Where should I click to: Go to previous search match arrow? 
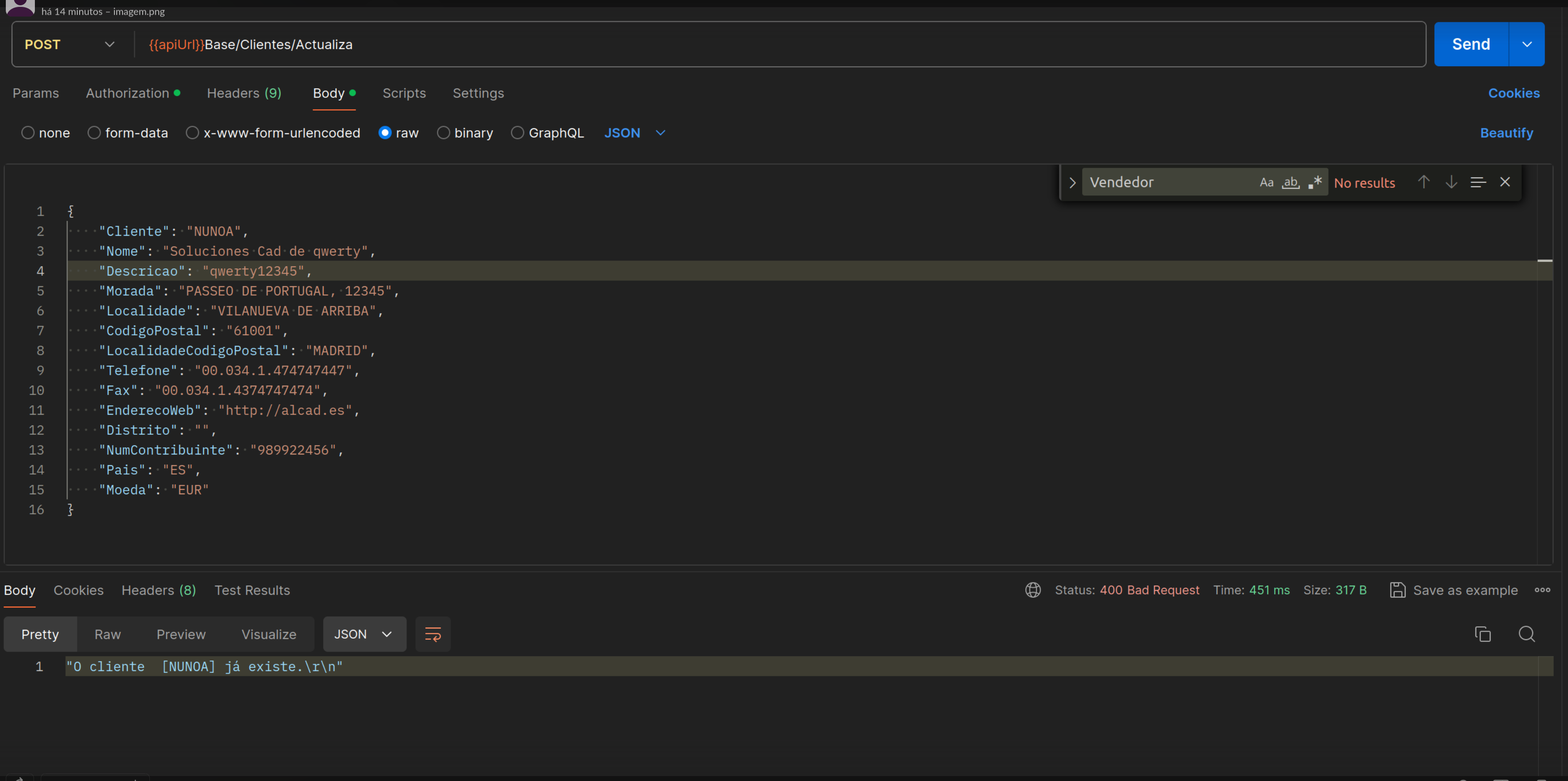[x=1423, y=182]
